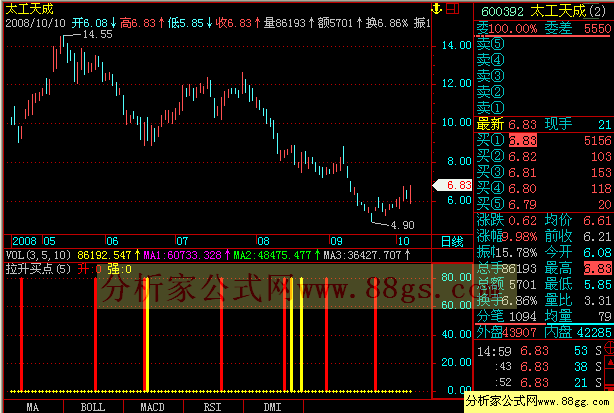The width and height of the screenshot is (614, 413).
Task: Click the 涨幅 9.98% value
Action: pos(506,236)
